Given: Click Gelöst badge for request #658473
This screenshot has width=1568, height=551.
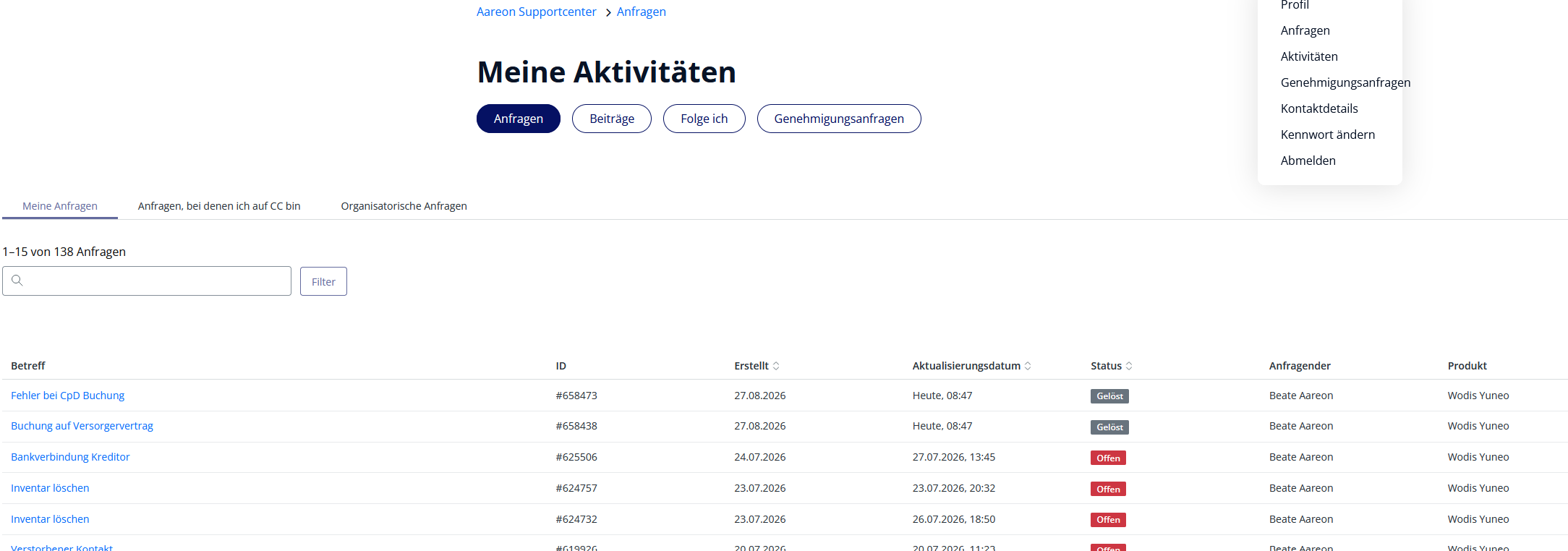Looking at the screenshot, I should 1109,396.
